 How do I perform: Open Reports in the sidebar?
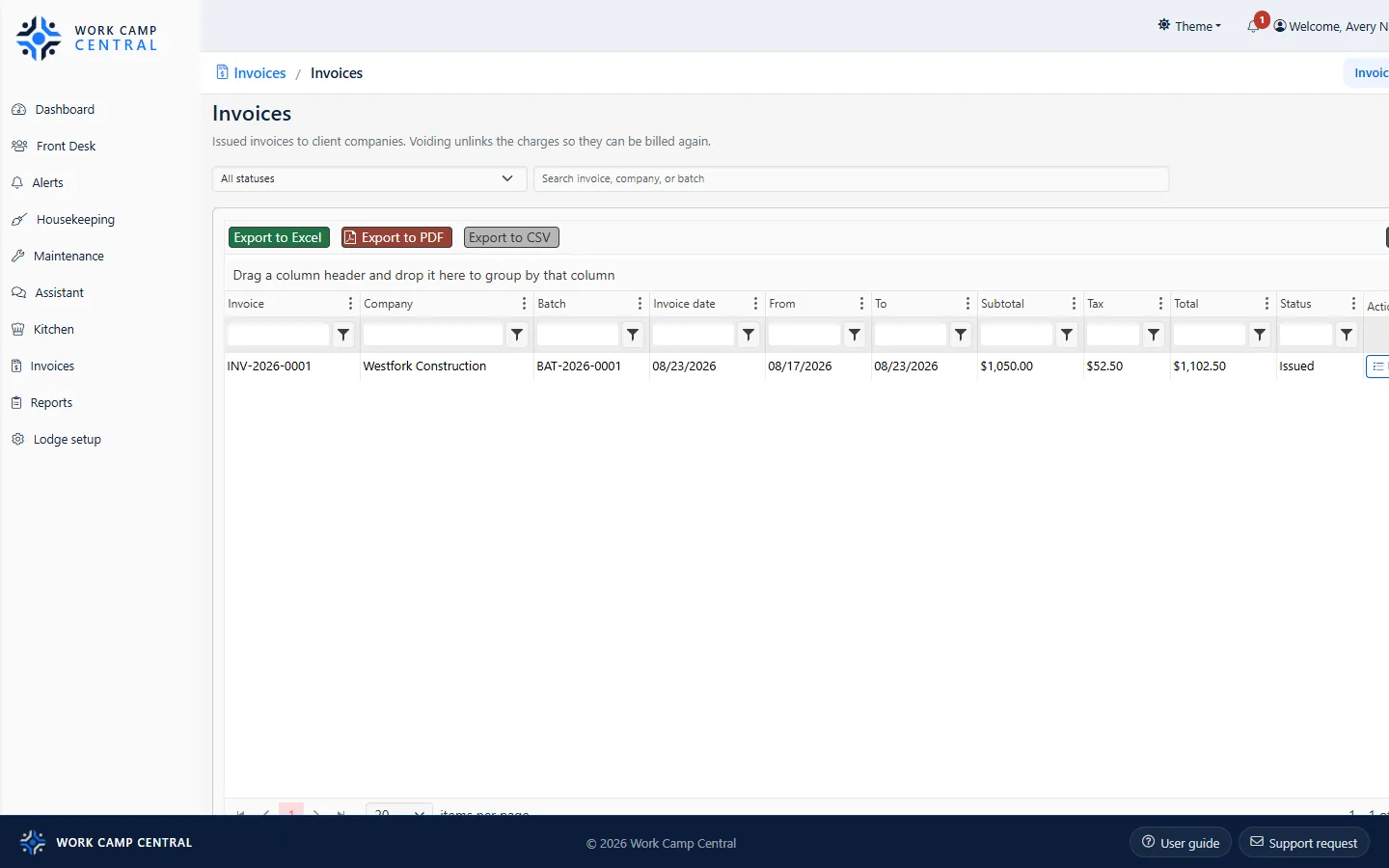tap(41, 403)
